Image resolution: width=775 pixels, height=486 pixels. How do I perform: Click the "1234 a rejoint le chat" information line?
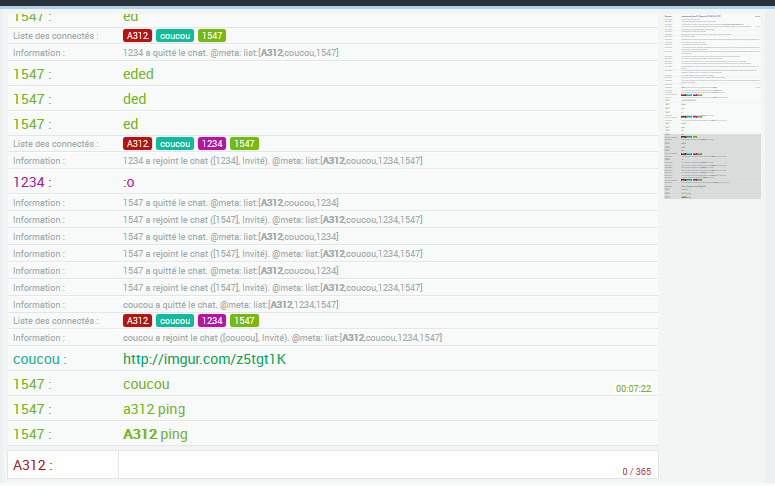coord(273,161)
